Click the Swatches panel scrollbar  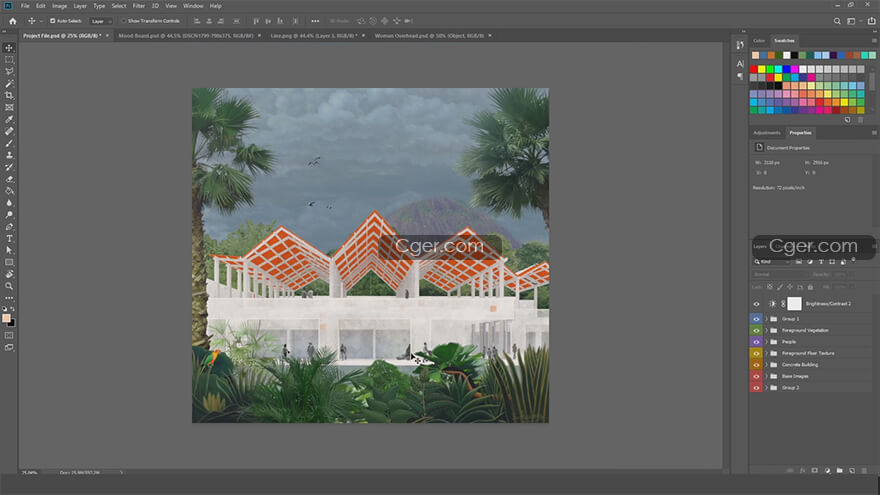(872, 81)
